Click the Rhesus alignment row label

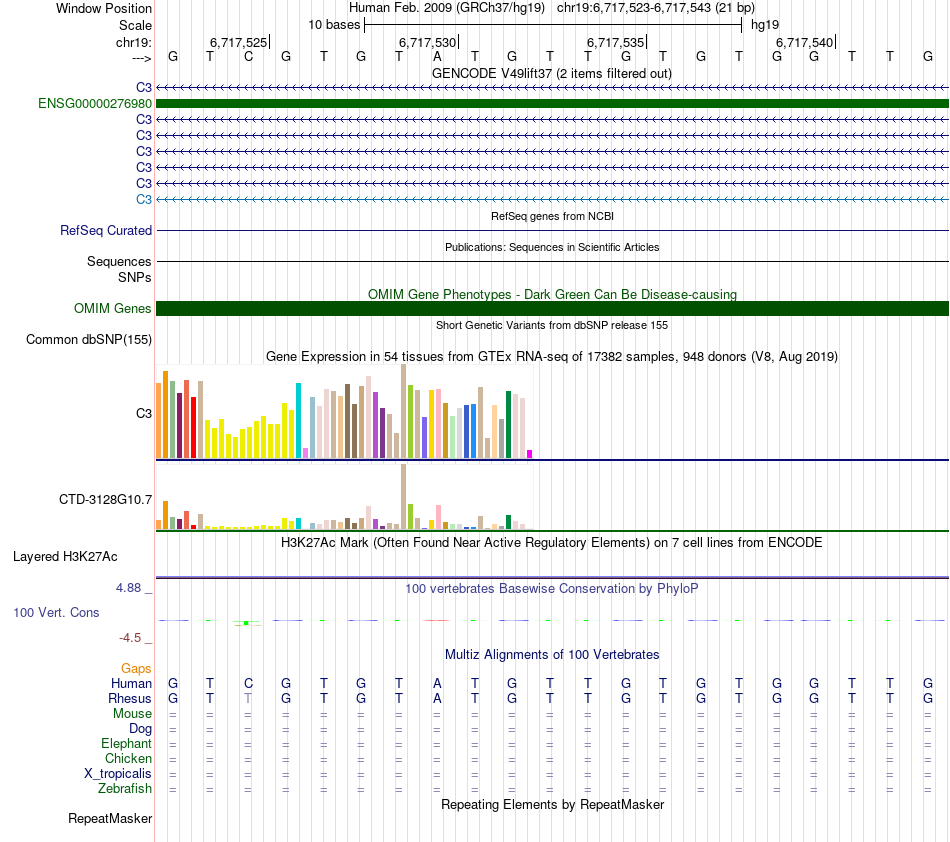pos(130,698)
